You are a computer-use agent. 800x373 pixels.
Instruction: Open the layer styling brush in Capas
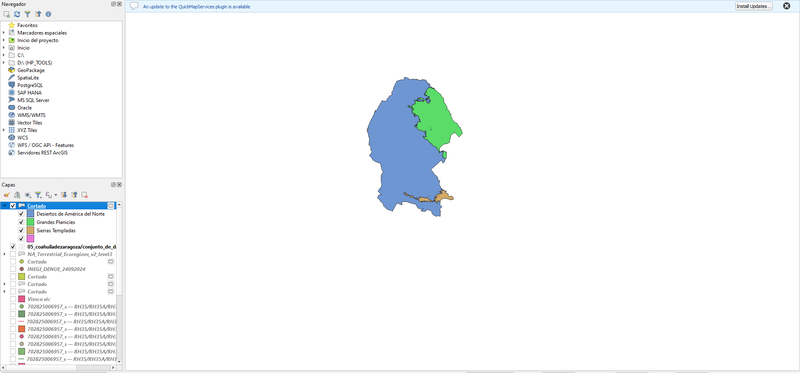click(x=7, y=195)
